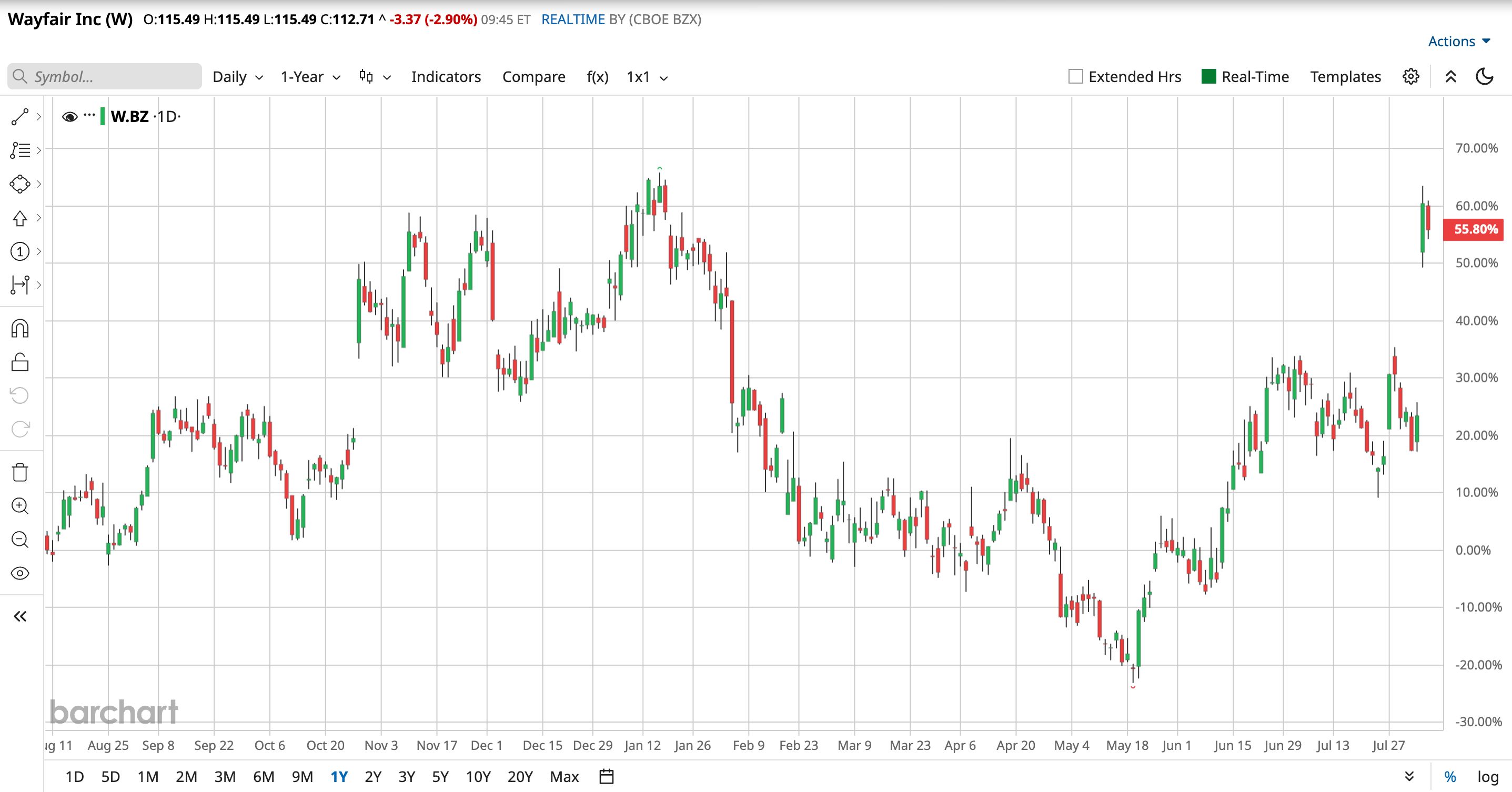Toggle the Real-Time green checkbox
1512x792 pixels.
tap(1208, 77)
